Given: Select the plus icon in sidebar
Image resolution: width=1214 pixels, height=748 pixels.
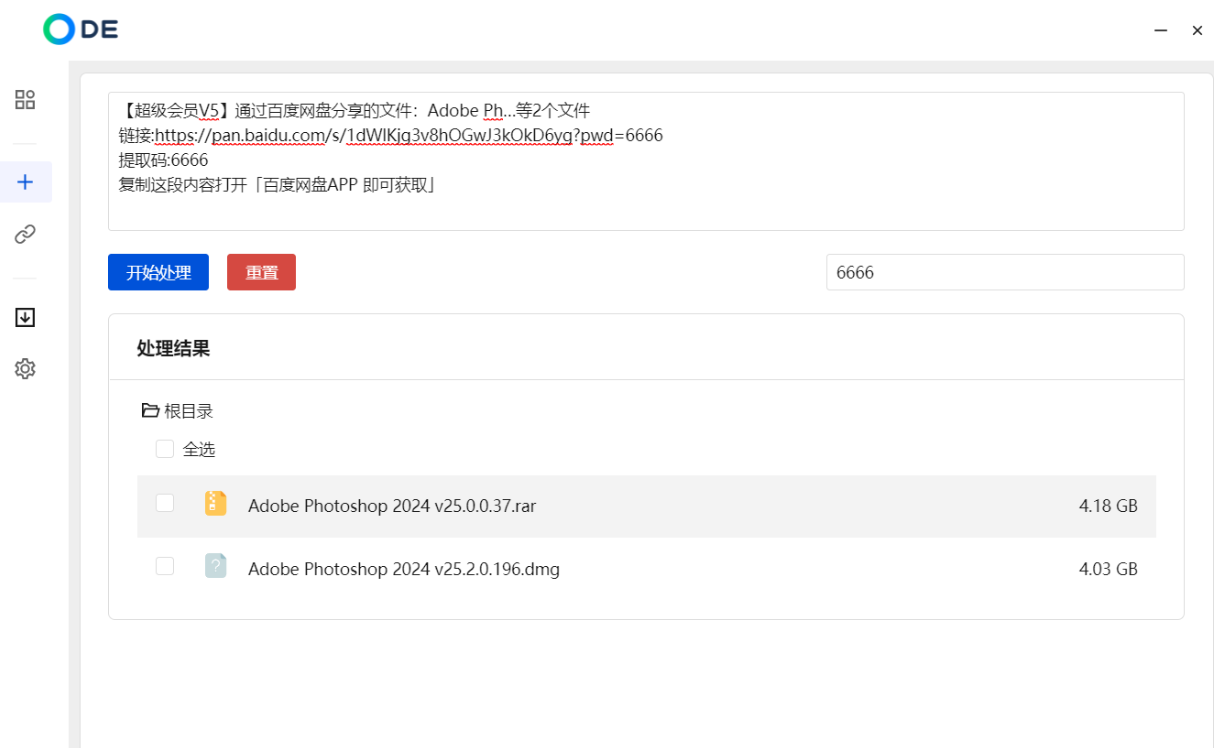Looking at the screenshot, I should 25,182.
